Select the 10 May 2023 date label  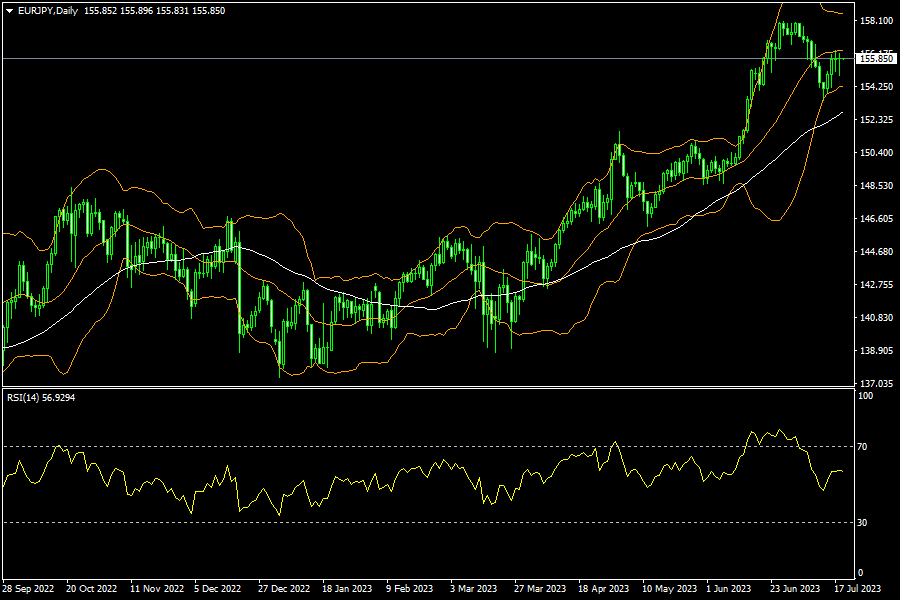(x=669, y=589)
